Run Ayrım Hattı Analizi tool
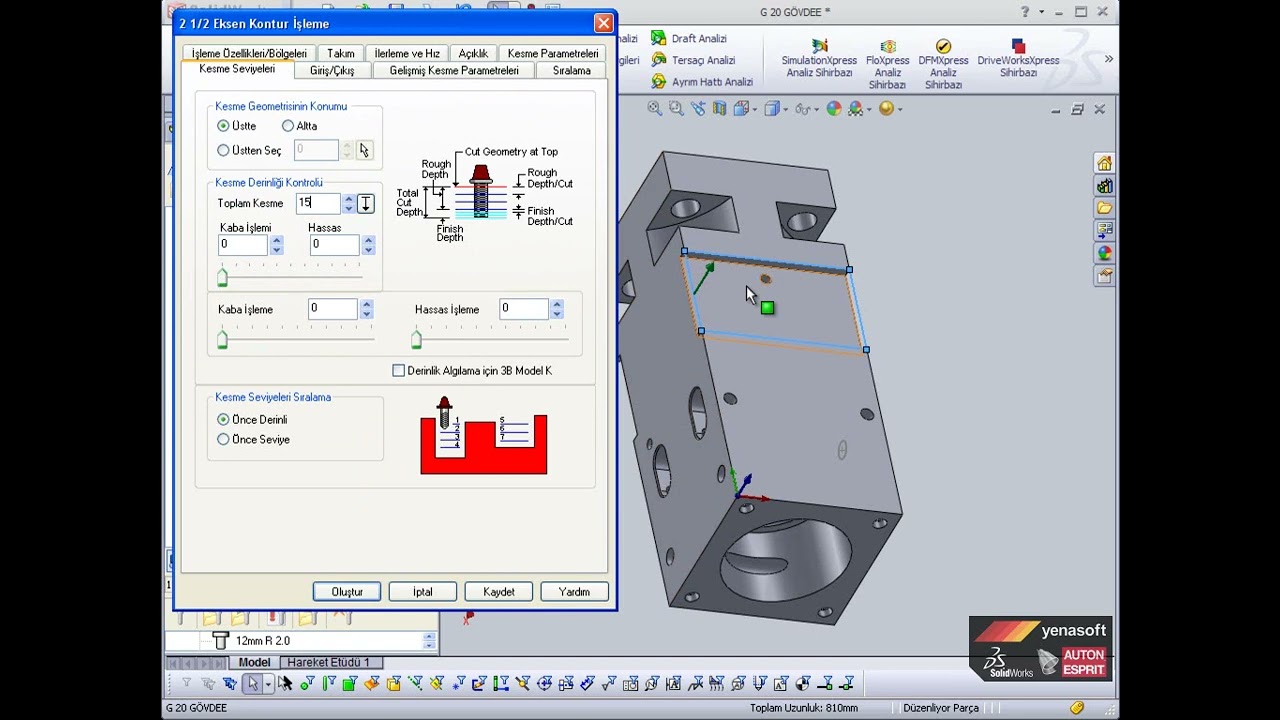This screenshot has height=720, width=1280. tap(702, 82)
